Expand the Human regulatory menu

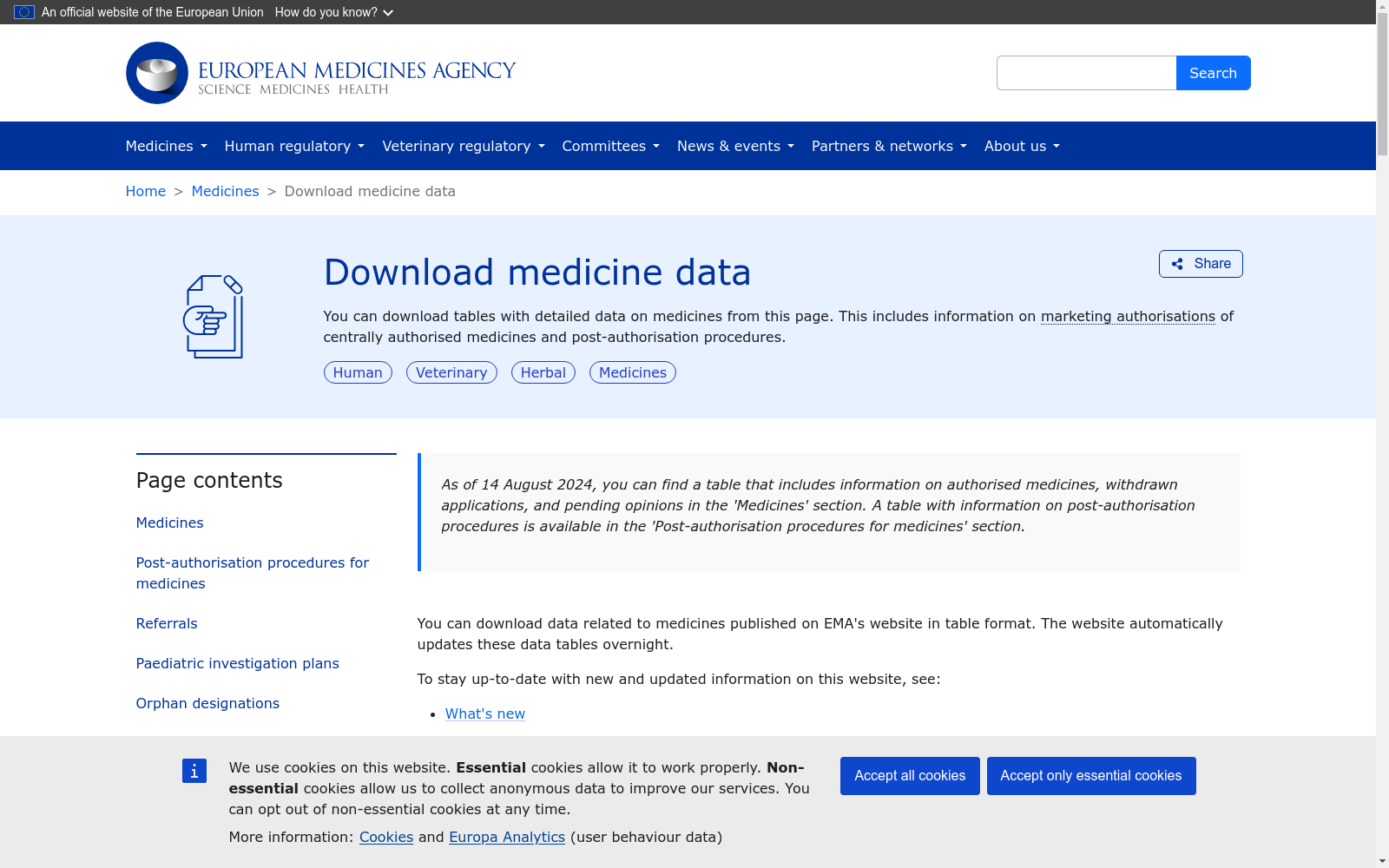pyautogui.click(x=294, y=146)
